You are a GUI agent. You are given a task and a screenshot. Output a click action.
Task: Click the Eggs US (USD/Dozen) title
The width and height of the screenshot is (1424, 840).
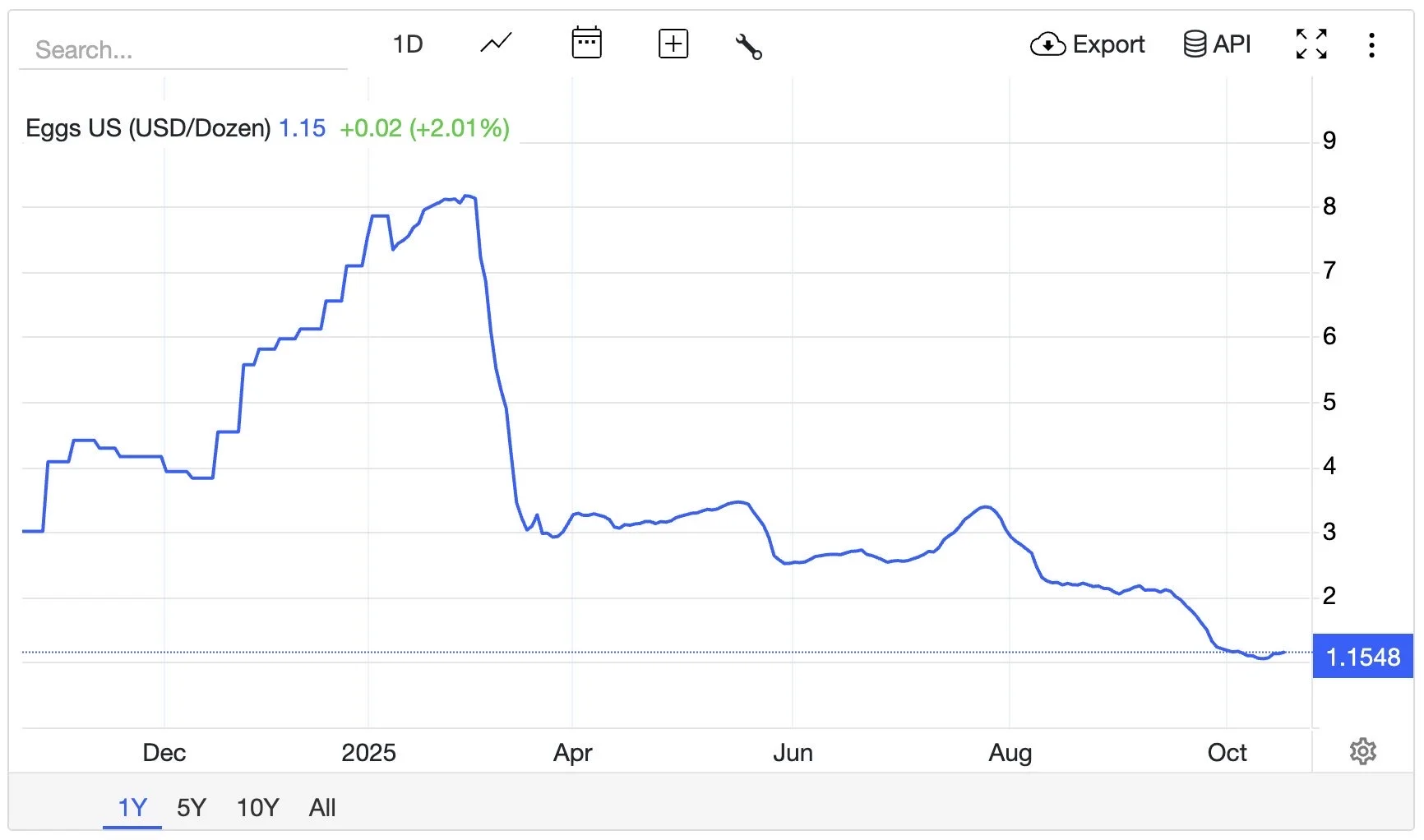click(x=148, y=128)
